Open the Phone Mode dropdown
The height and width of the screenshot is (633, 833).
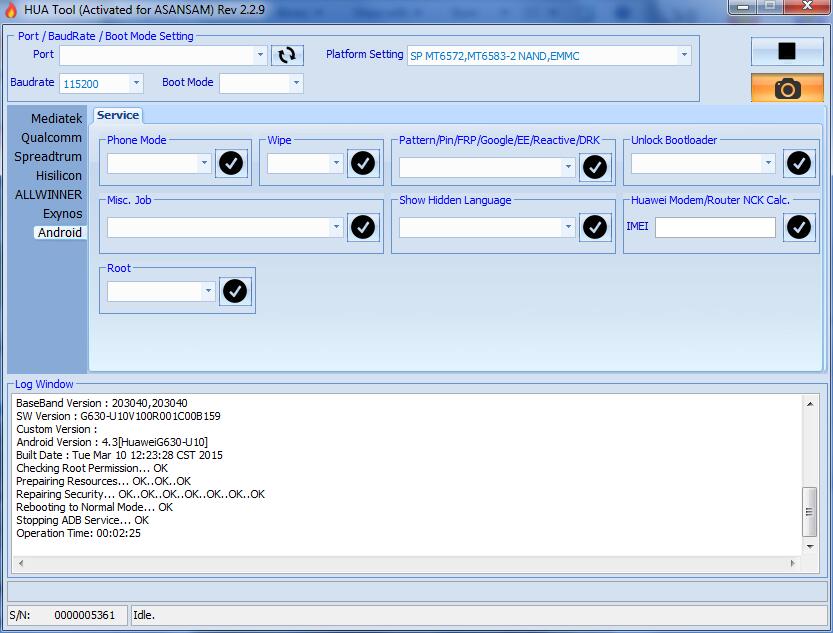point(204,163)
